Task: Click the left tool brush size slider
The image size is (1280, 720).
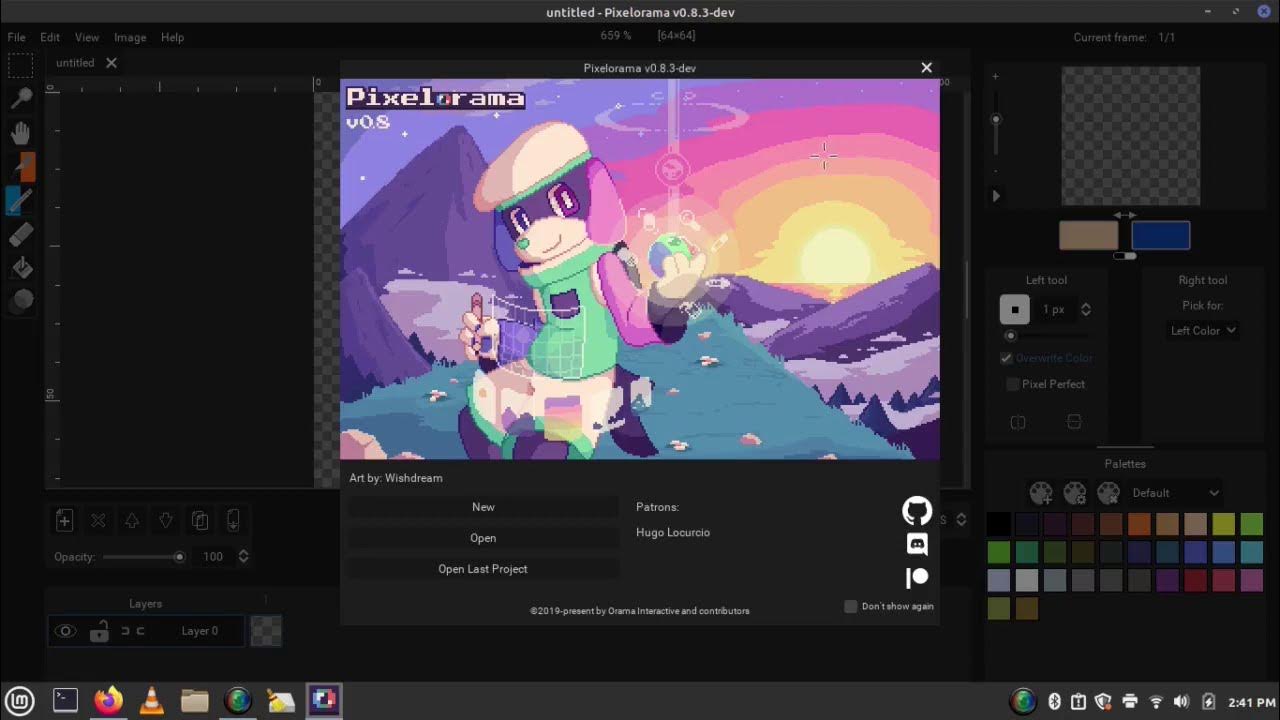Action: (x=1045, y=336)
